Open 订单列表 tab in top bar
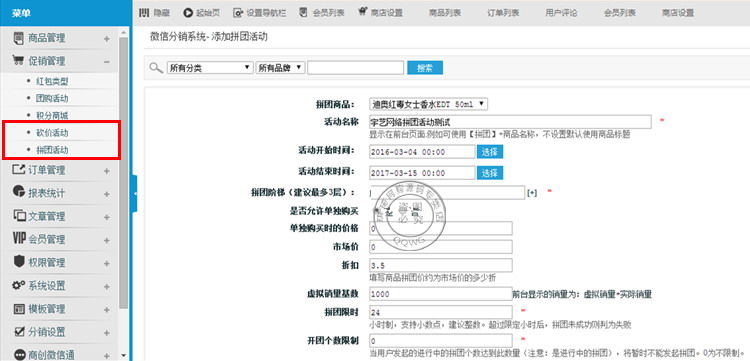This screenshot has height=361, width=750. coord(503,13)
